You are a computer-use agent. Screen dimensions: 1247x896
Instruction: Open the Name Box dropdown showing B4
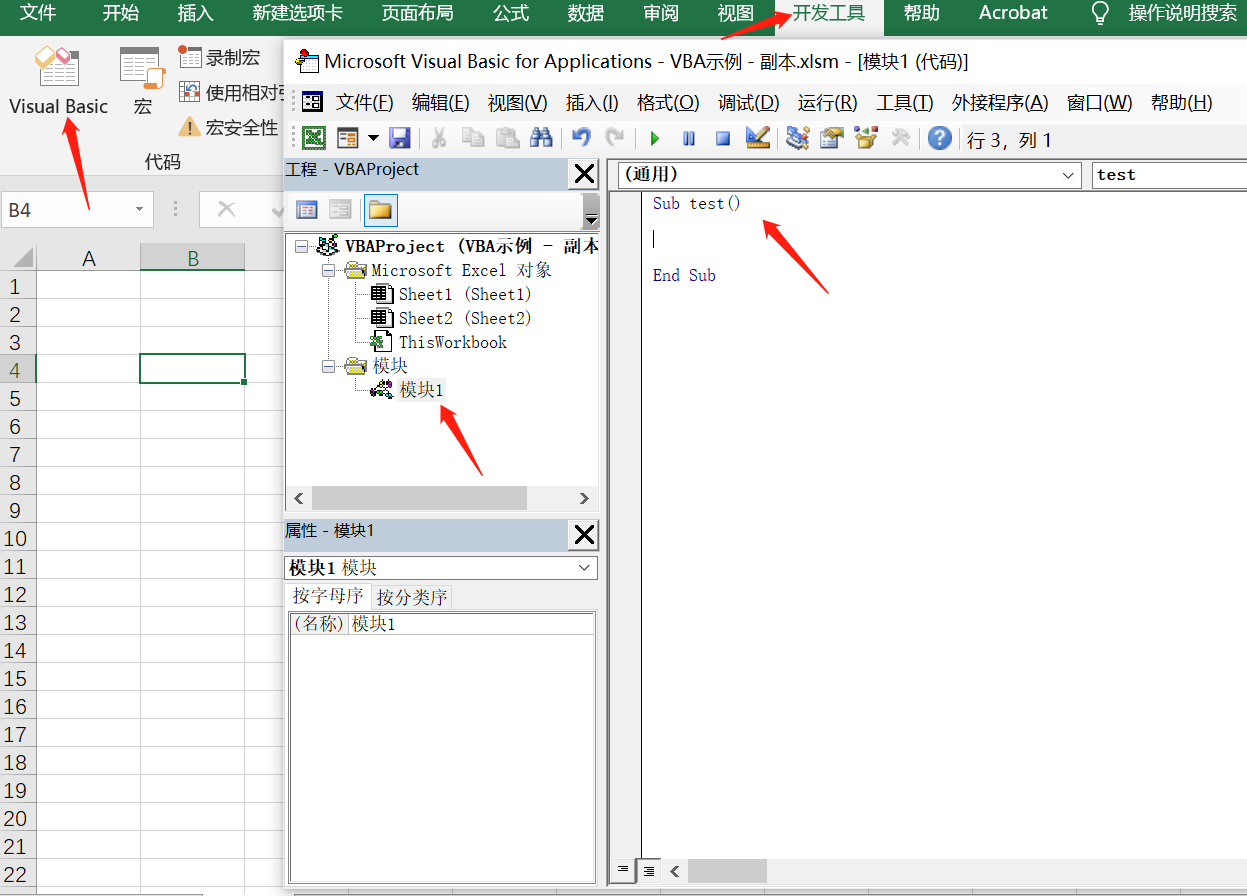139,210
